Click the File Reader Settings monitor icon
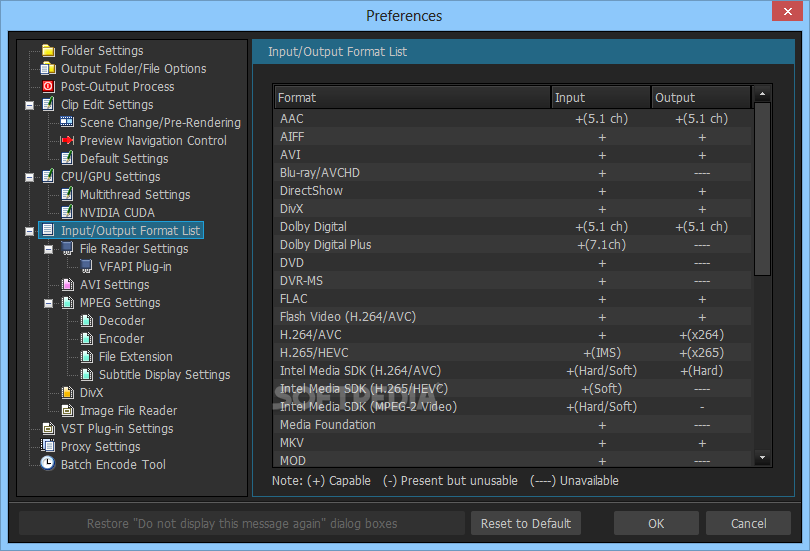The height and width of the screenshot is (551, 810). 67,248
